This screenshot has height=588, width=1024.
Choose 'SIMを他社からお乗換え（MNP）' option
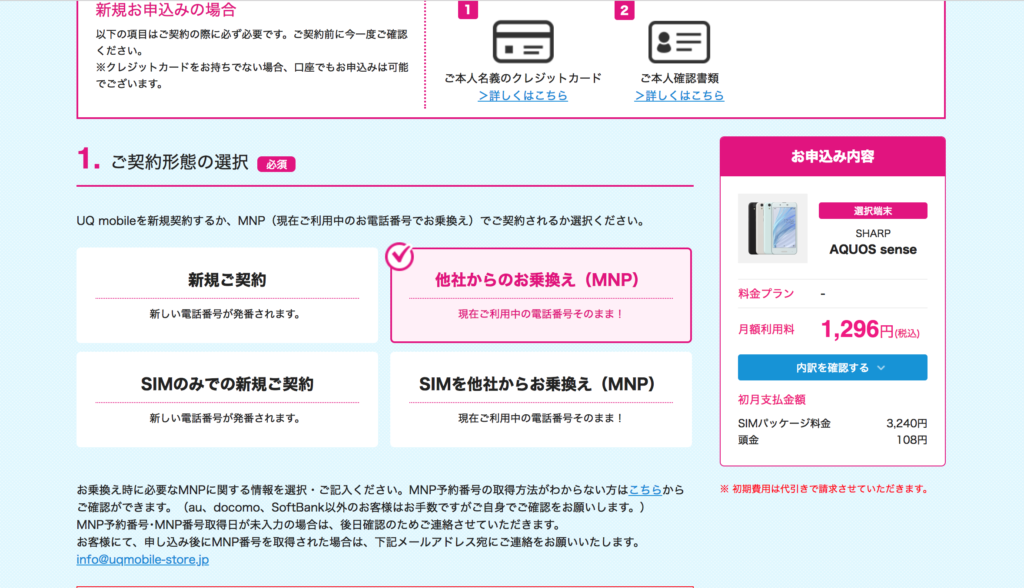pyautogui.click(x=541, y=399)
